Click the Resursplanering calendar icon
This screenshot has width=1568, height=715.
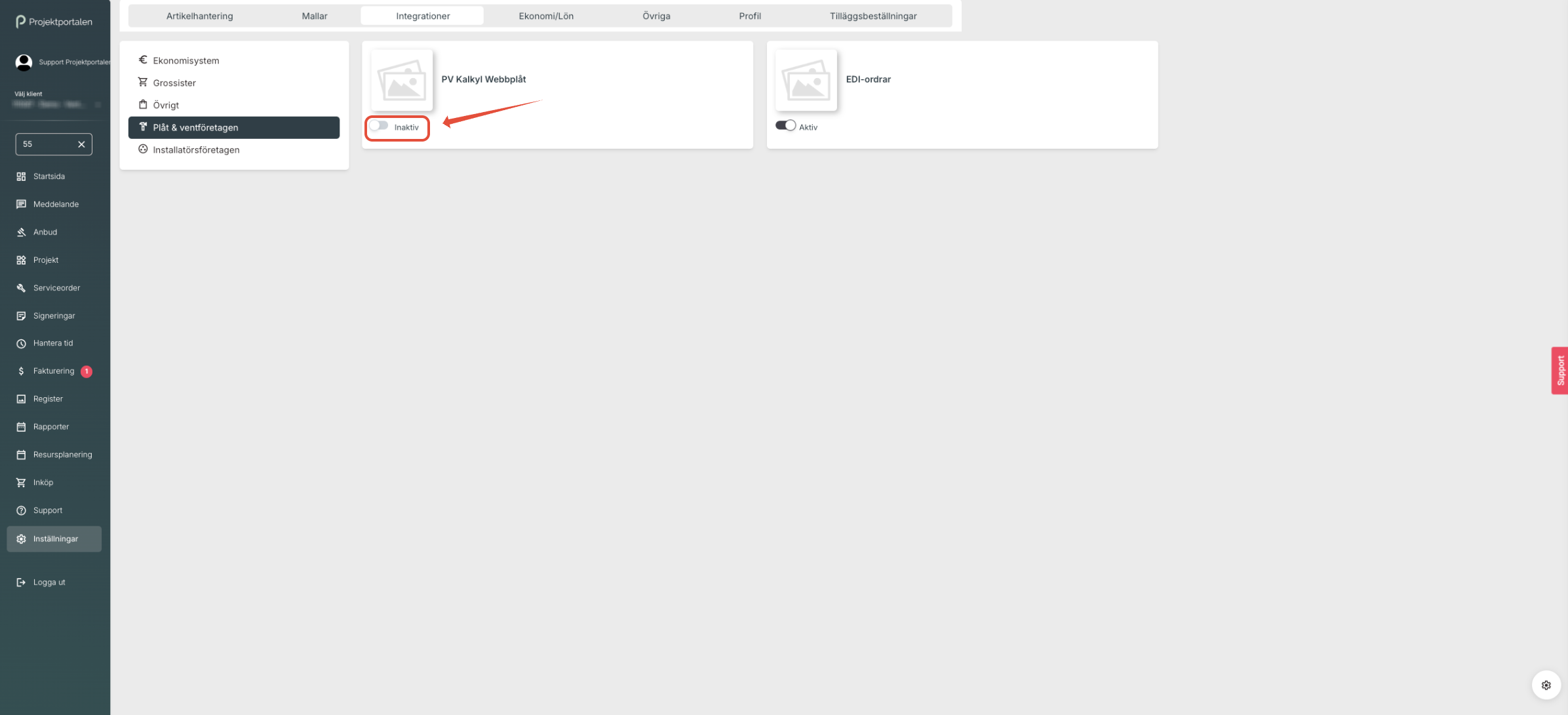click(x=21, y=454)
